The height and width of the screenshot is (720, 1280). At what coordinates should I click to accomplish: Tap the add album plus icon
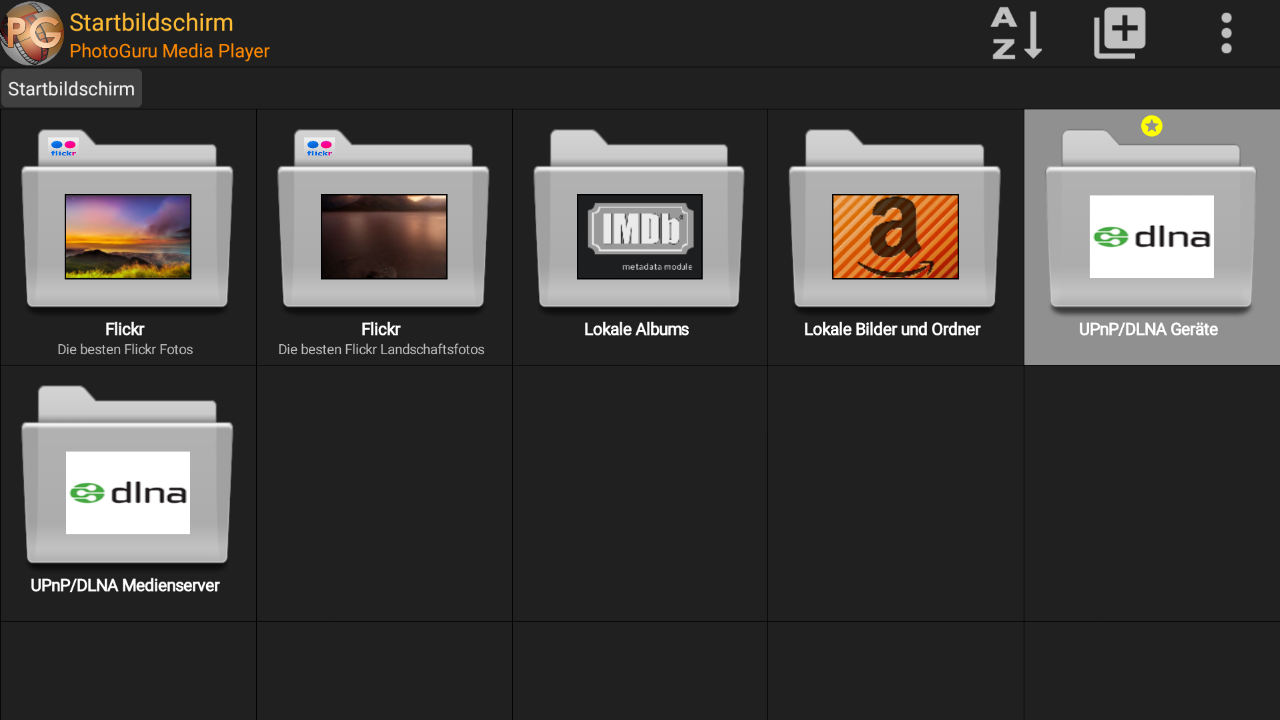tap(1120, 33)
